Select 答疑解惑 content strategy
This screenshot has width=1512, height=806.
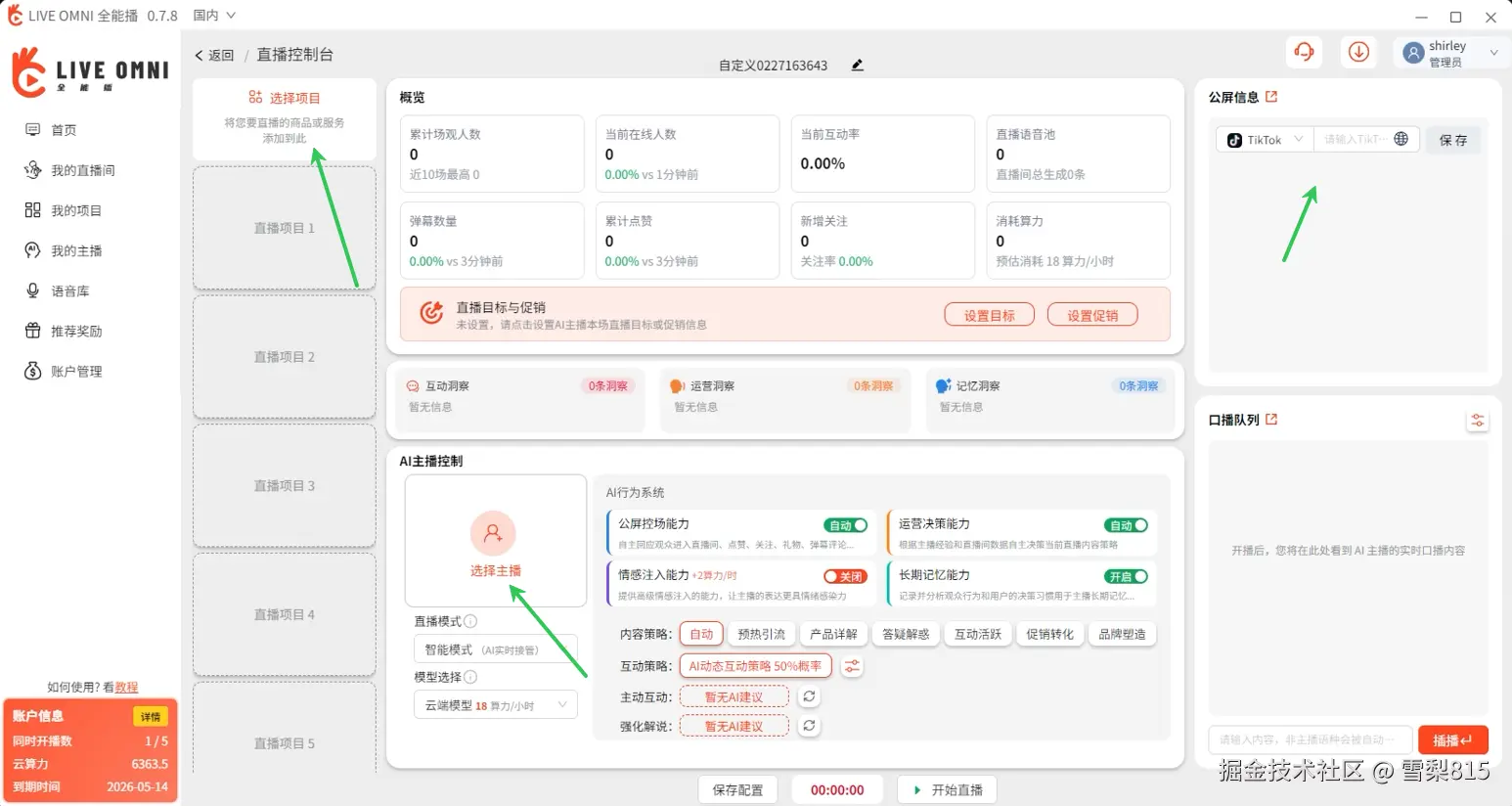point(906,634)
